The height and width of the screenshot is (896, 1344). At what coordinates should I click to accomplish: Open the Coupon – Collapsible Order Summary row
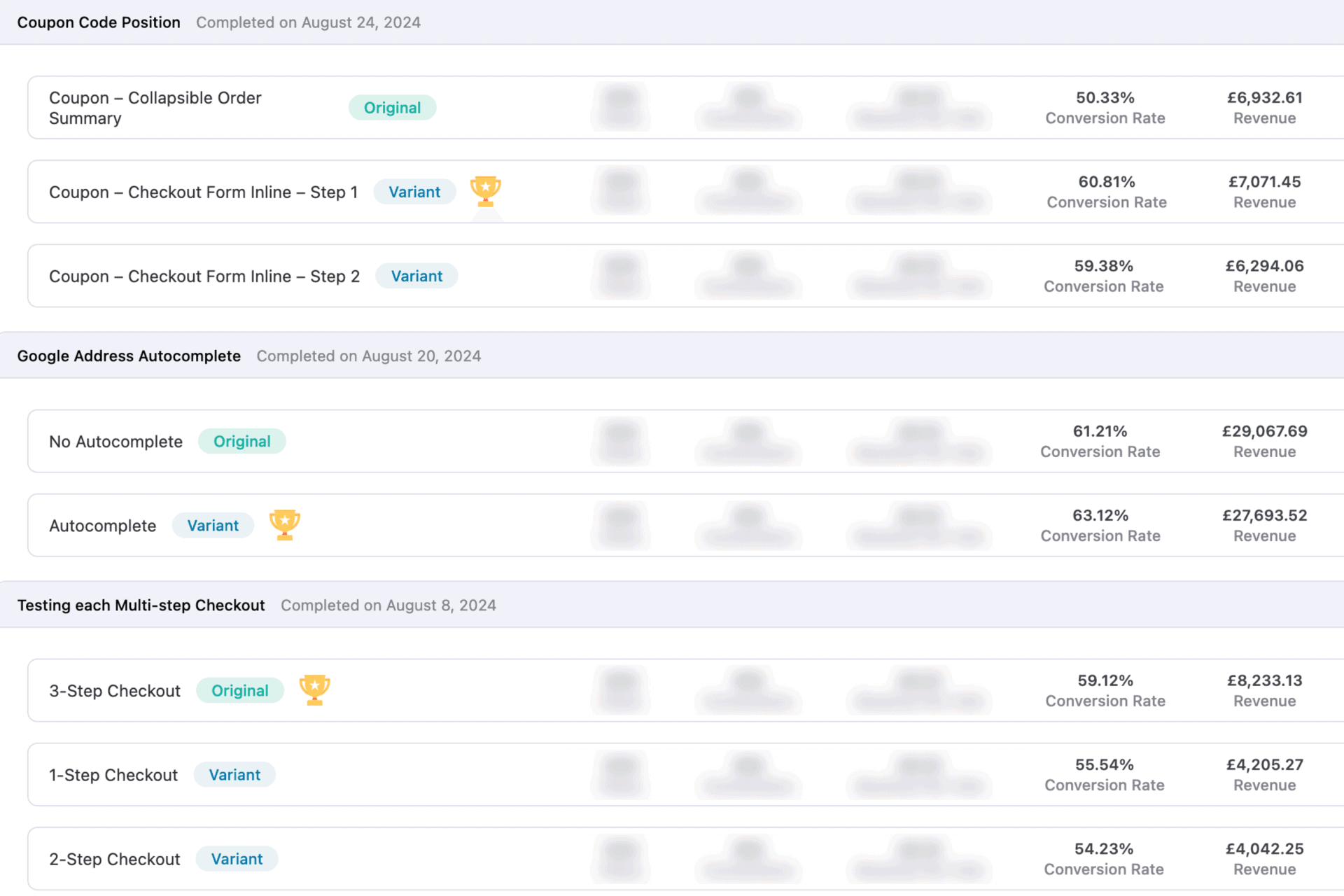pyautogui.click(x=686, y=108)
